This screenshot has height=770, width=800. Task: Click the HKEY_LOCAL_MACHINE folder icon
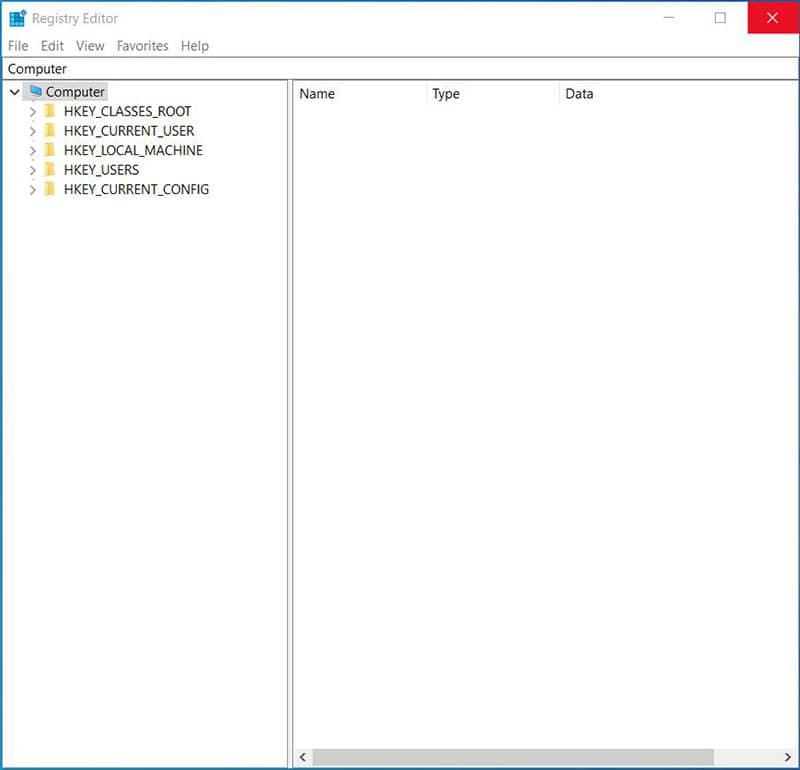coord(50,150)
